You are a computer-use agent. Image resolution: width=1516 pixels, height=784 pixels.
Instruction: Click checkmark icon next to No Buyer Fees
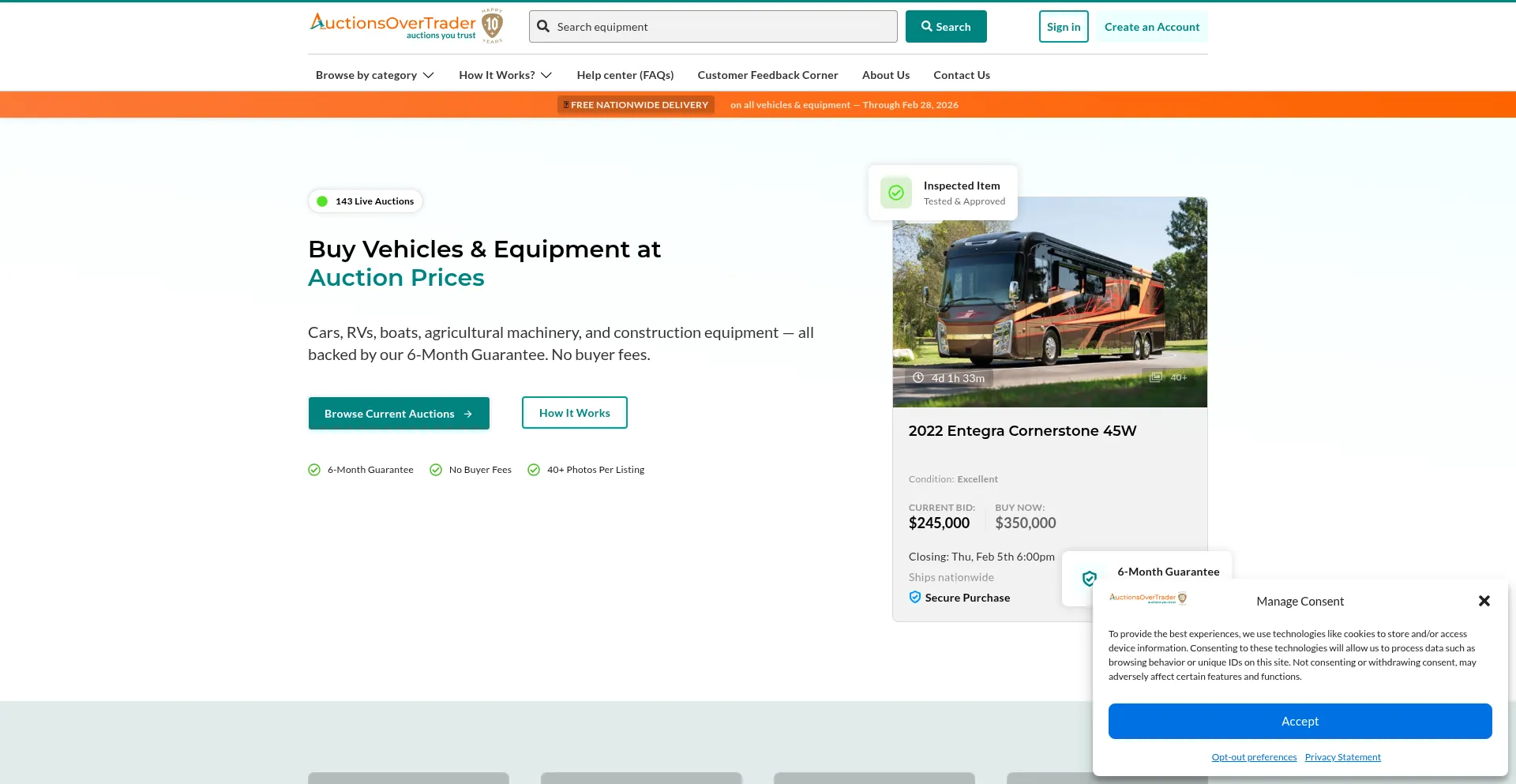tap(436, 470)
